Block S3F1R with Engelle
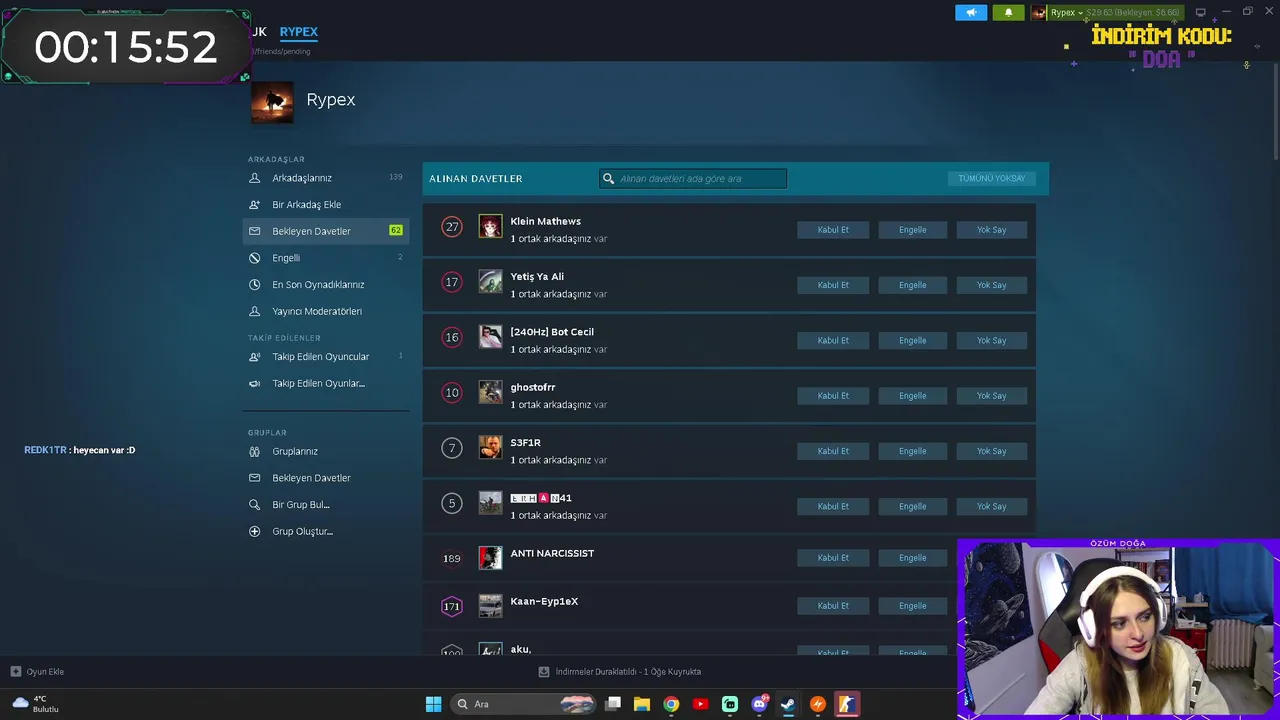This screenshot has height=720, width=1280. [912, 451]
